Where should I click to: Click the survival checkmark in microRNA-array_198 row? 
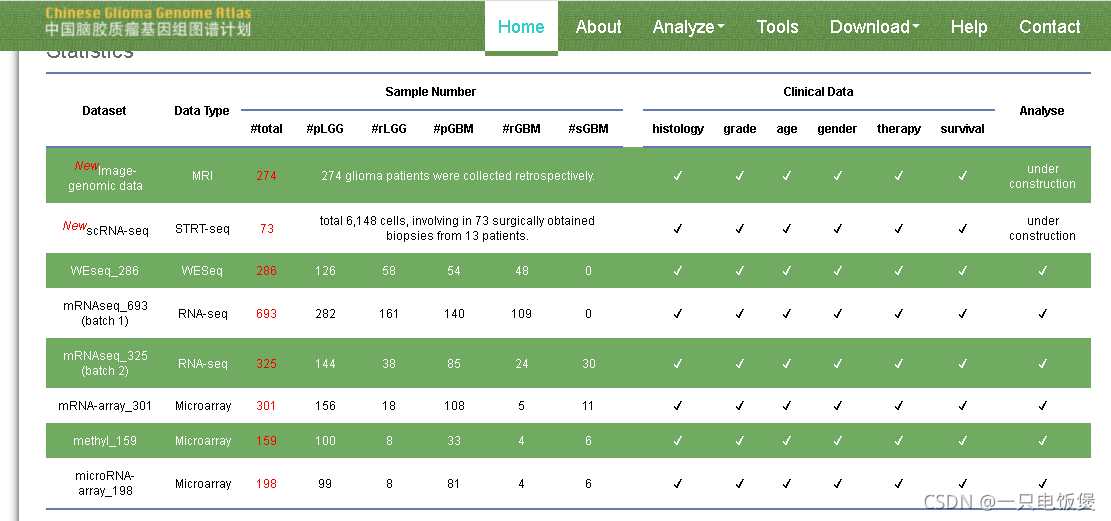coord(962,484)
